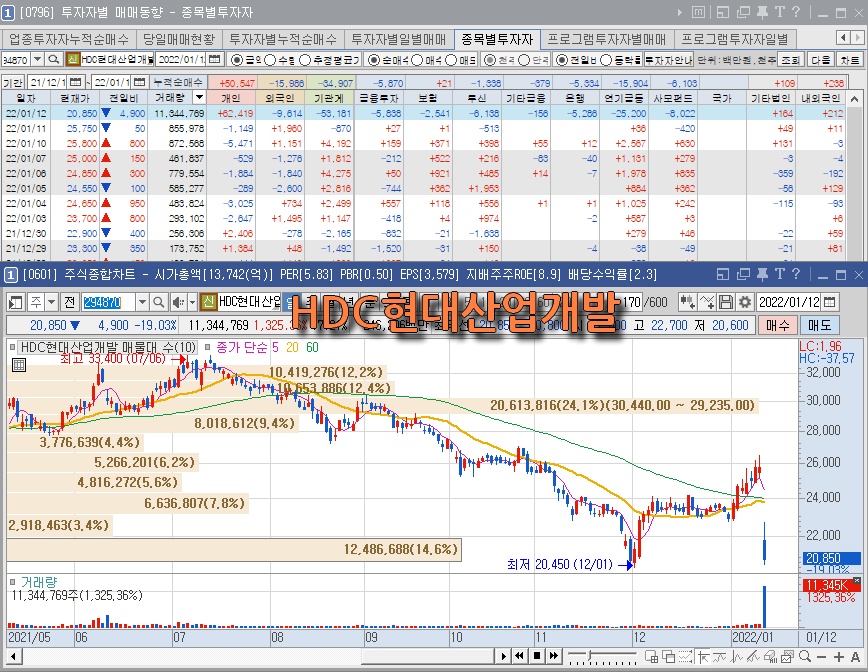Open calendar for period end date 22/01/1
868x672 pixels.
[140, 82]
